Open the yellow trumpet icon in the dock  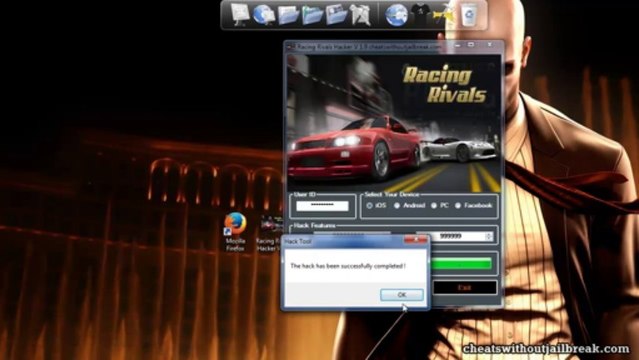tap(443, 15)
